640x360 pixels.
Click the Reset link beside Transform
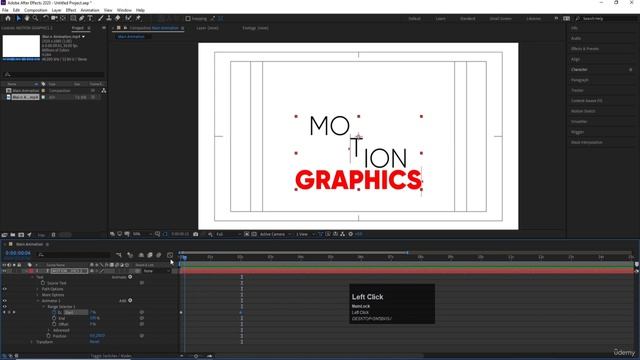(x=94, y=342)
